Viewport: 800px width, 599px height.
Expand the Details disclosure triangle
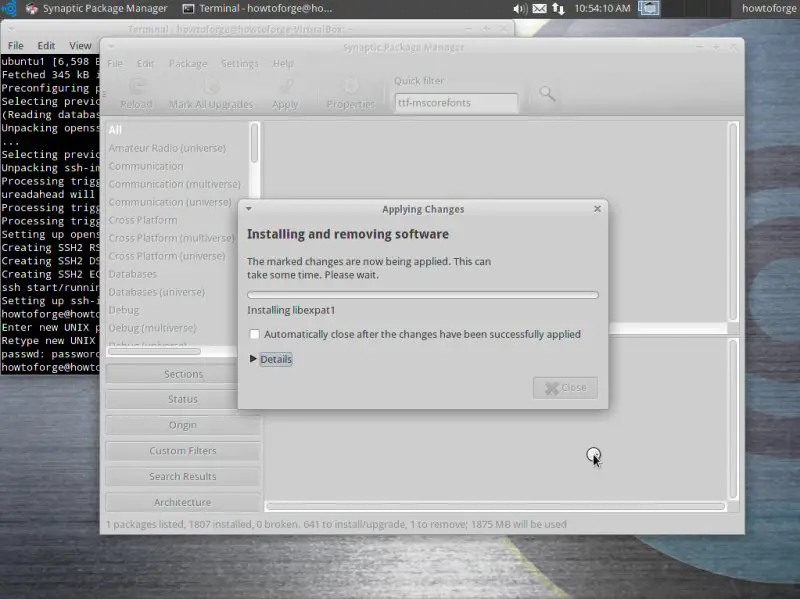253,359
